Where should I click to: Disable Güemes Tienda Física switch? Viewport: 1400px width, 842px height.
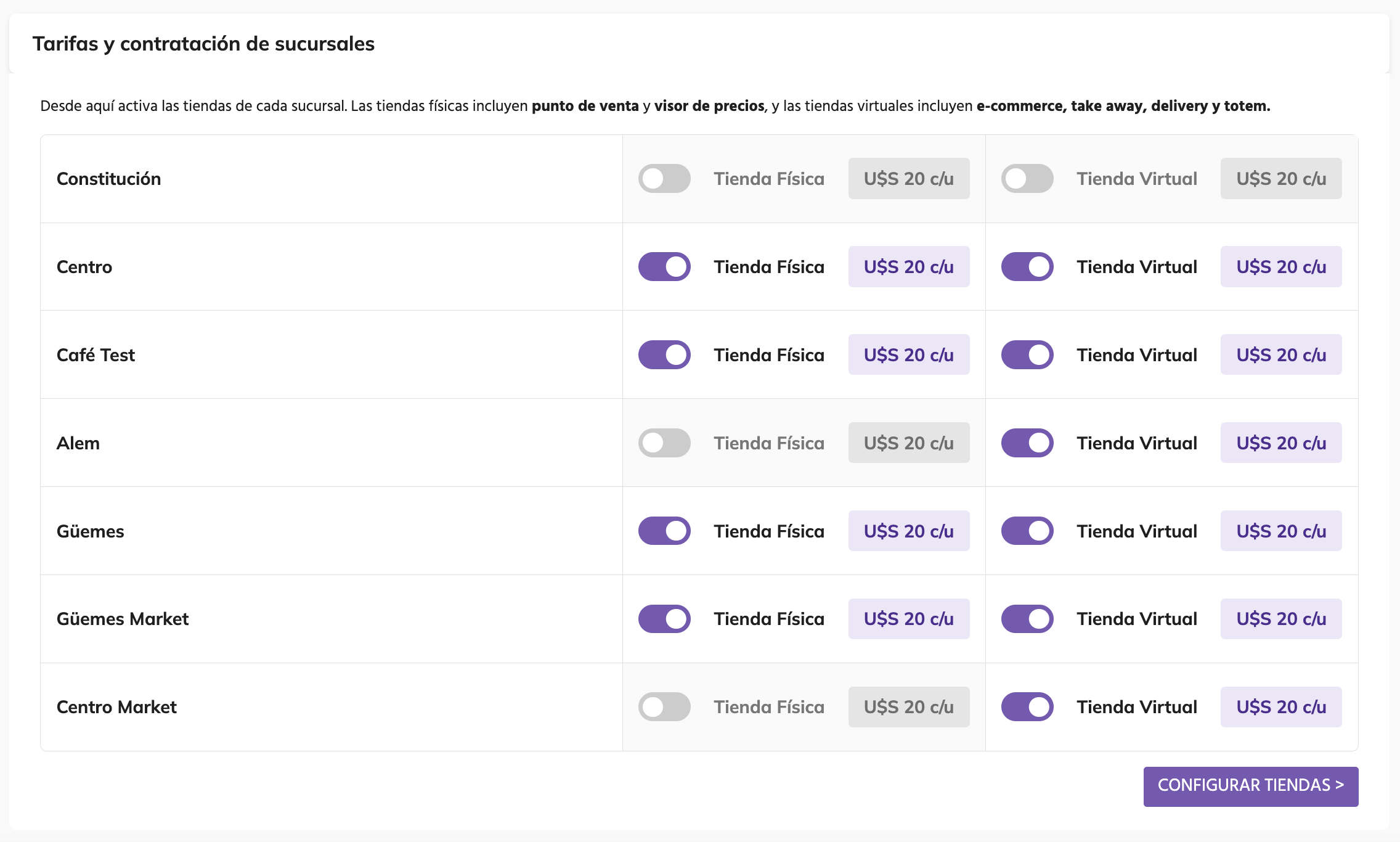(664, 531)
